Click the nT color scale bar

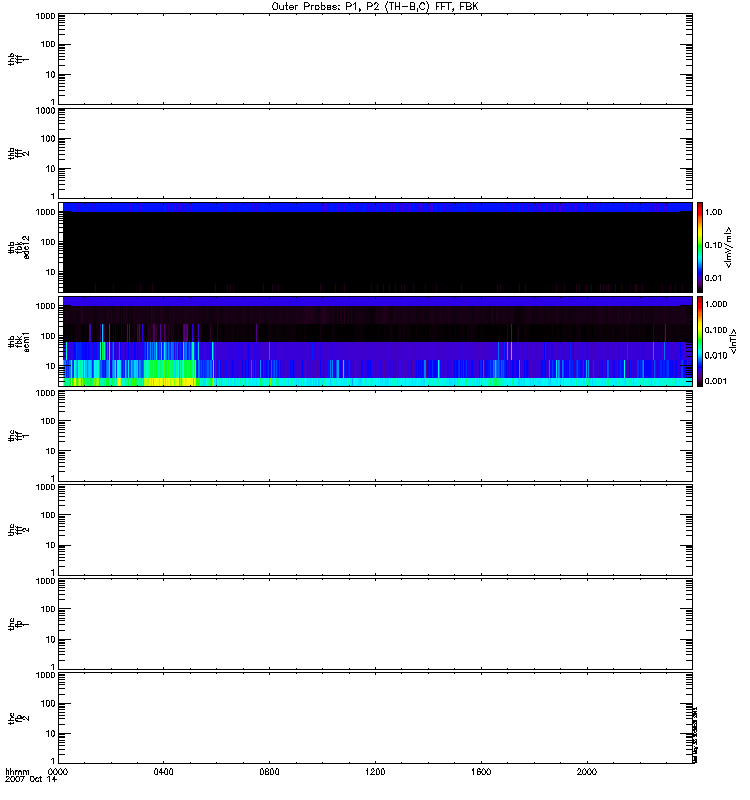pyautogui.click(x=703, y=341)
